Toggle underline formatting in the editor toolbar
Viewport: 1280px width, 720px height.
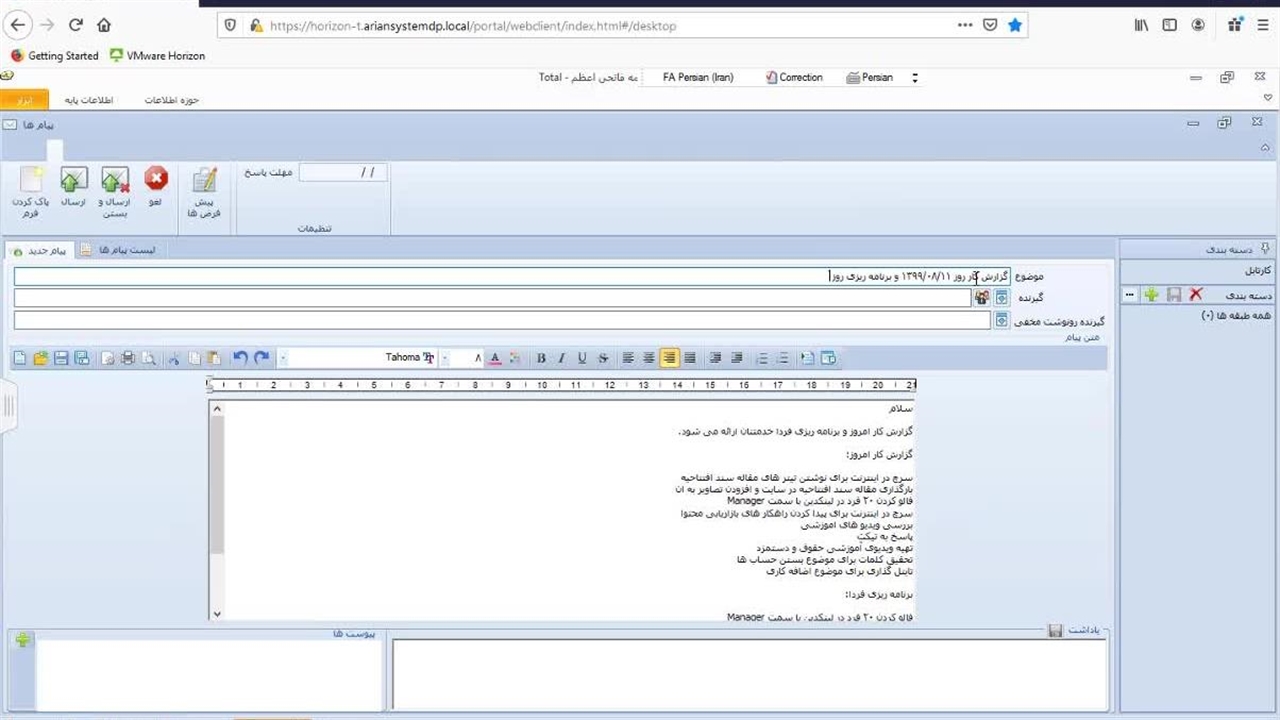click(x=582, y=358)
